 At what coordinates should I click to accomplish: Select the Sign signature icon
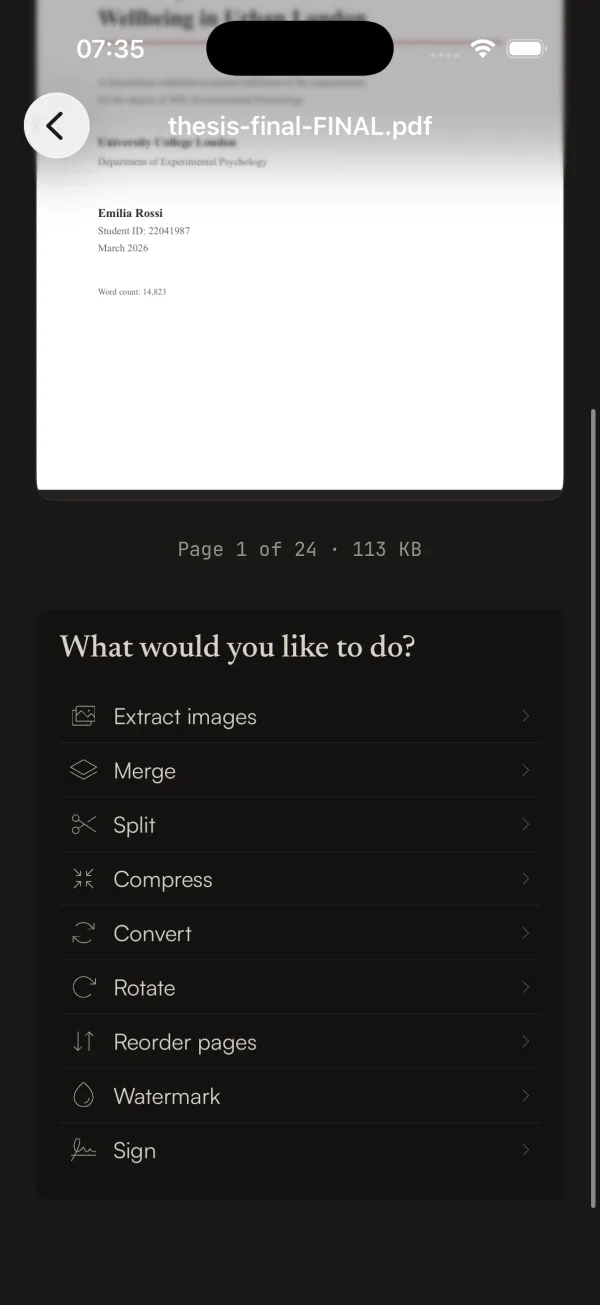(83, 1150)
